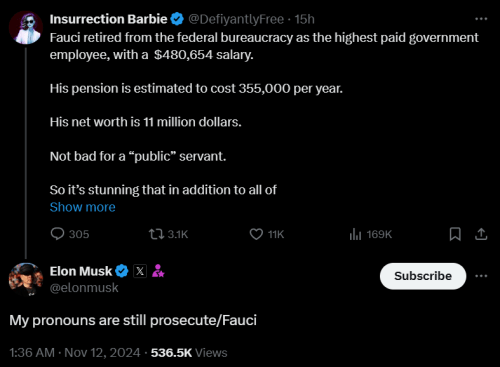Click the 1:36 AM Nov 12, 2024 timestamp
500x367 pixels.
(x=75, y=353)
